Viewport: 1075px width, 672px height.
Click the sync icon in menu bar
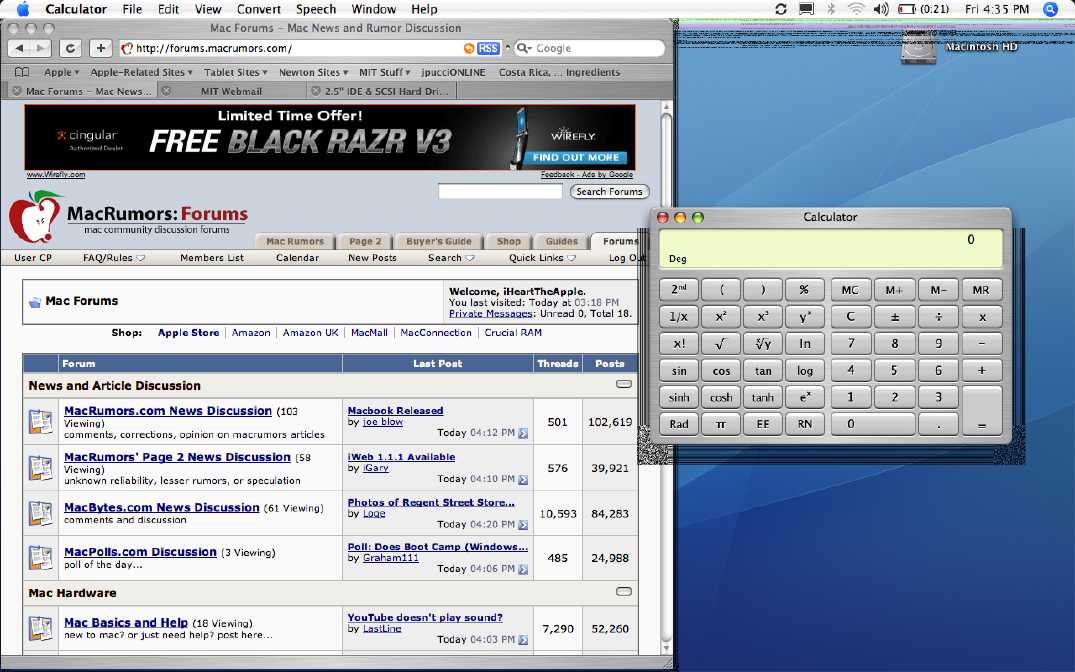point(781,9)
